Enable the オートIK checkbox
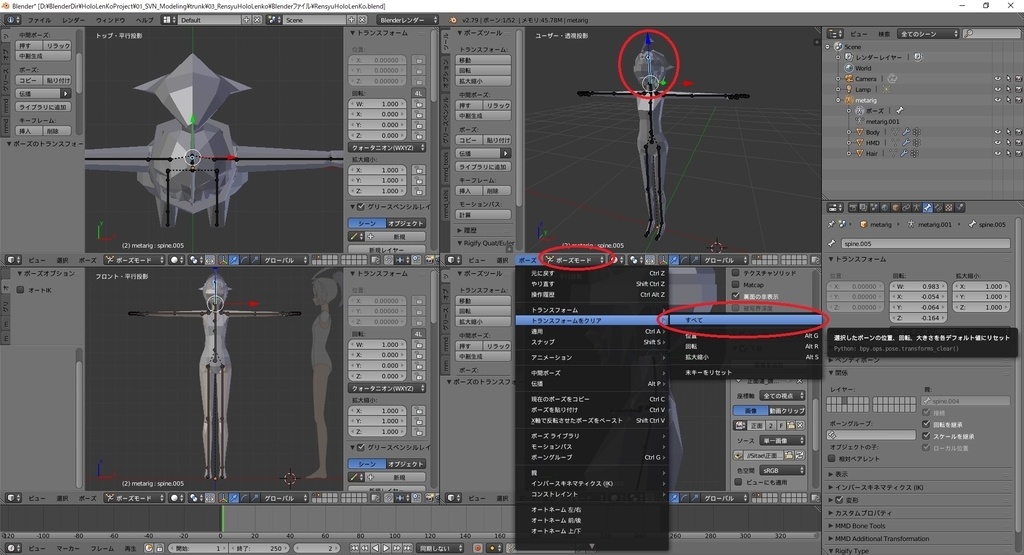 pyautogui.click(x=20, y=290)
